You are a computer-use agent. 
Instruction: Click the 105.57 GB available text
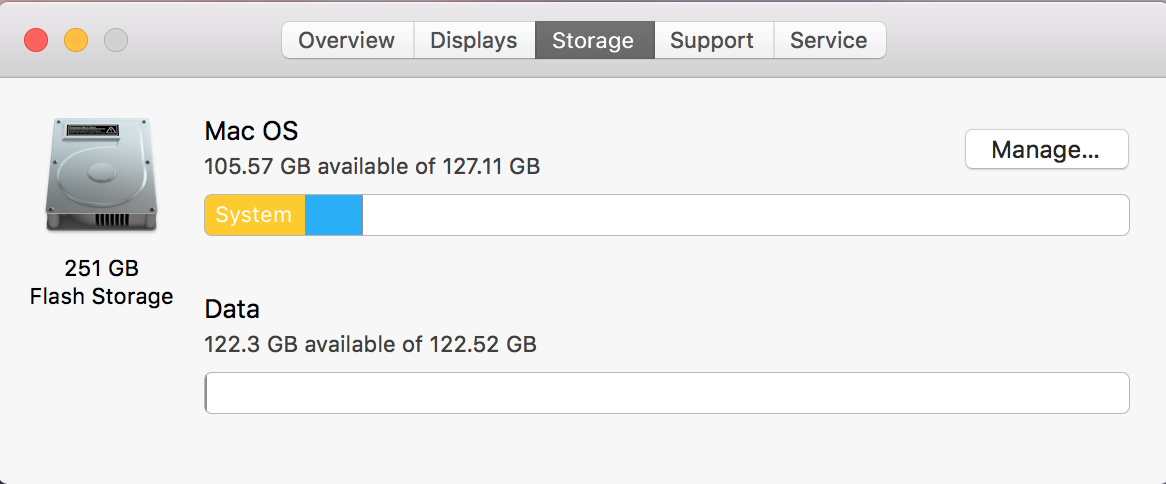[372, 166]
